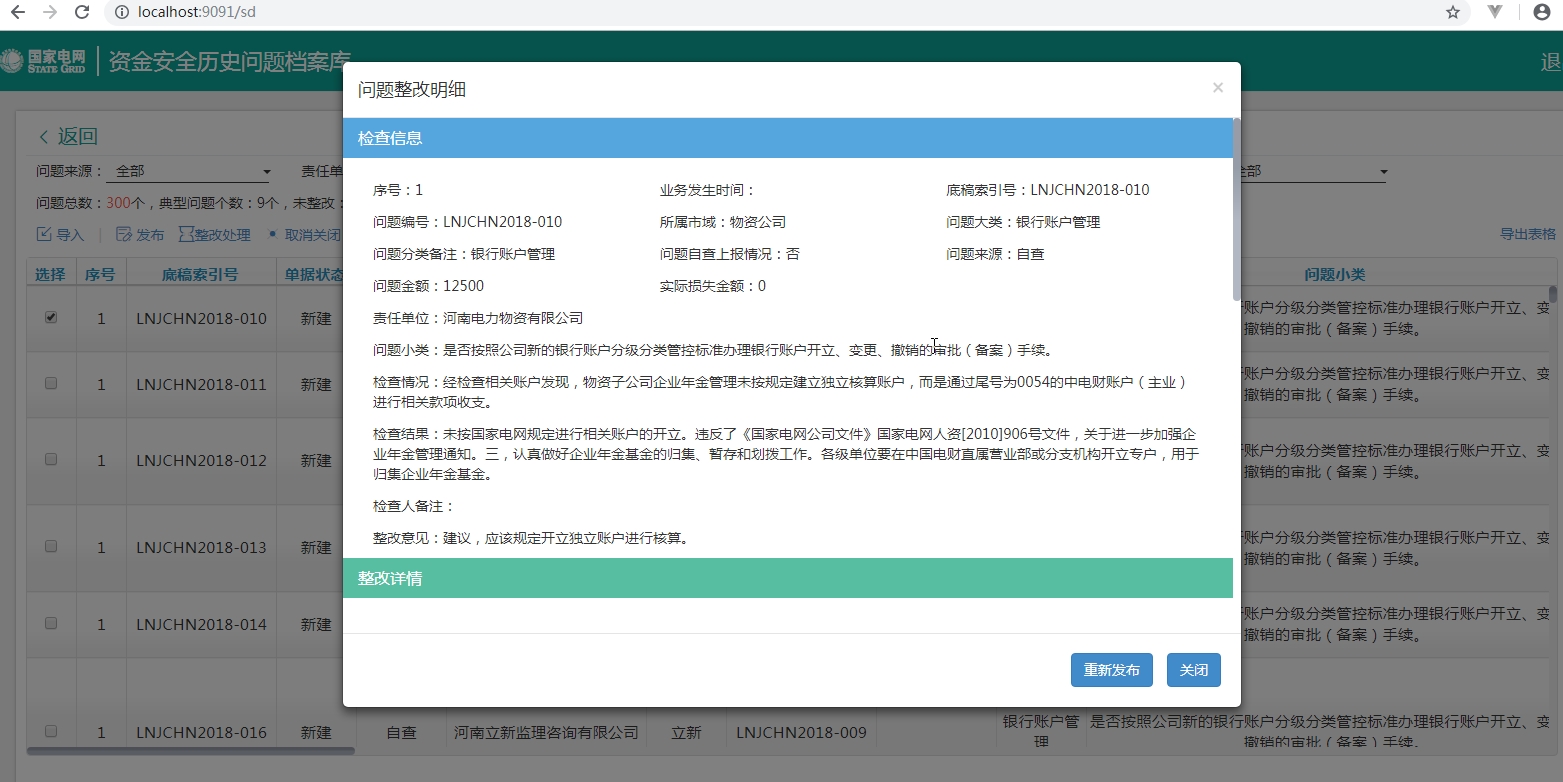Click 河南立新监理咨询有限公司 cell
1563x782 pixels.
[546, 733]
